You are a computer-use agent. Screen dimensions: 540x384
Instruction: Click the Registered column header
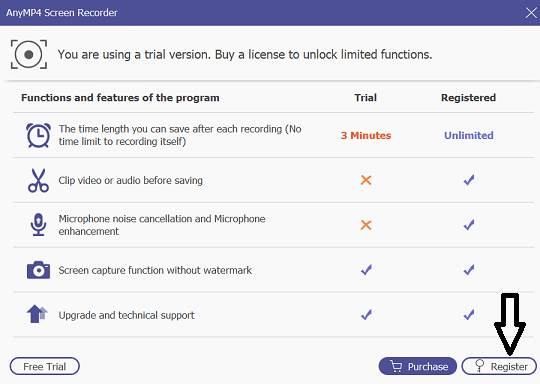coord(468,98)
